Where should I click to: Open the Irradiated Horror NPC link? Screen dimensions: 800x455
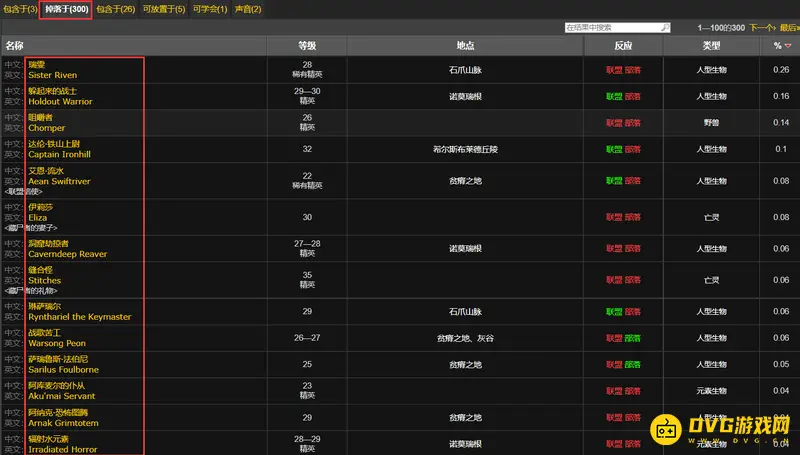click(x=62, y=449)
